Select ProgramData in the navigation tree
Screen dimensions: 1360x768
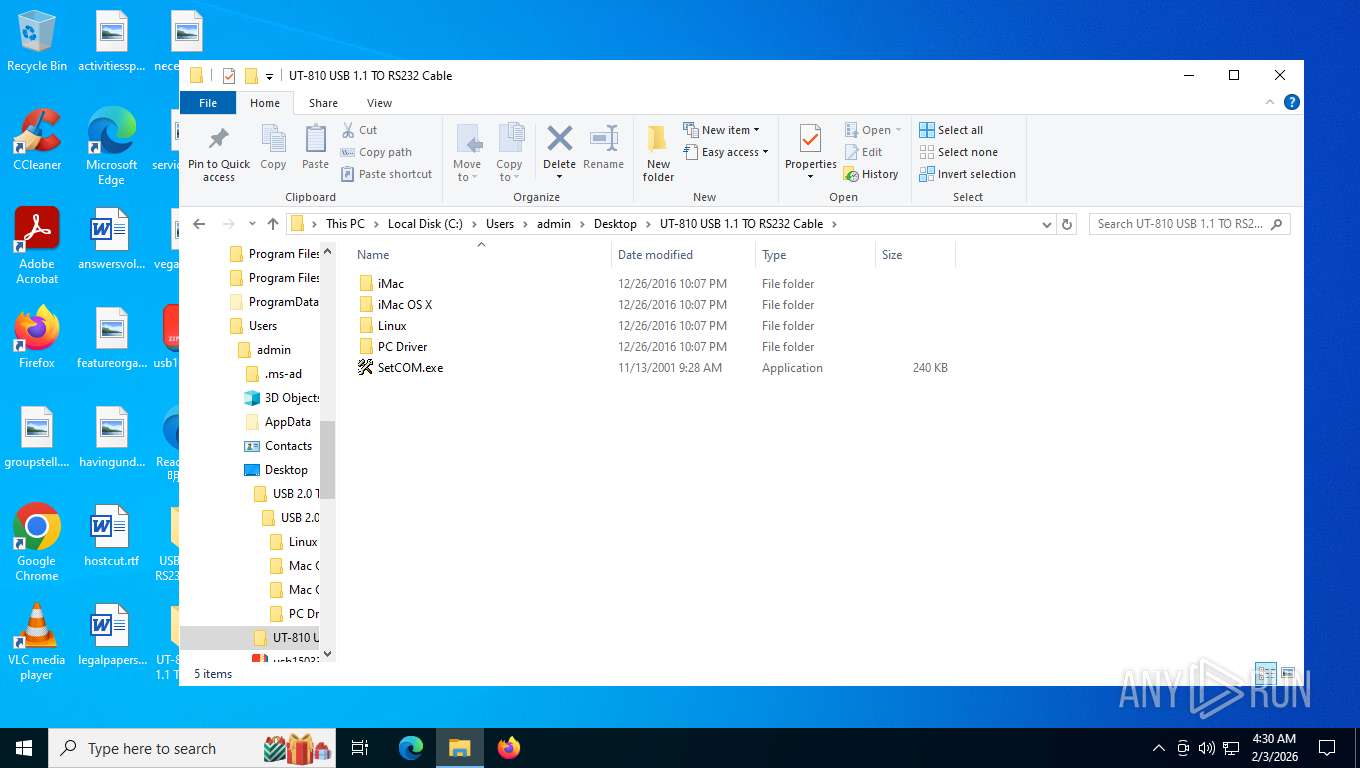click(x=283, y=302)
